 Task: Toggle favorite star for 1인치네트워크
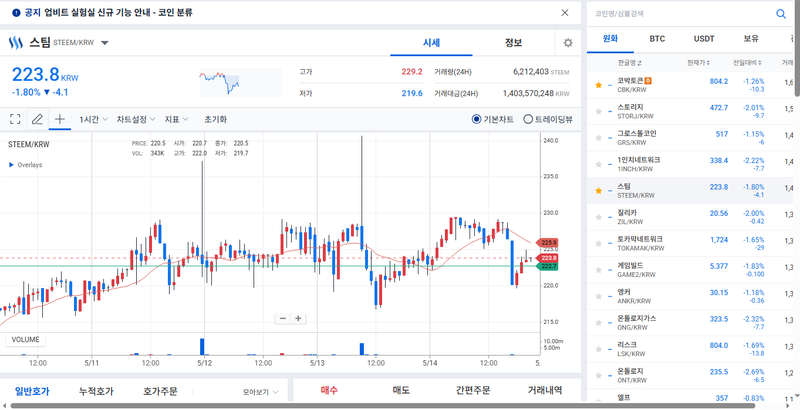pos(598,164)
